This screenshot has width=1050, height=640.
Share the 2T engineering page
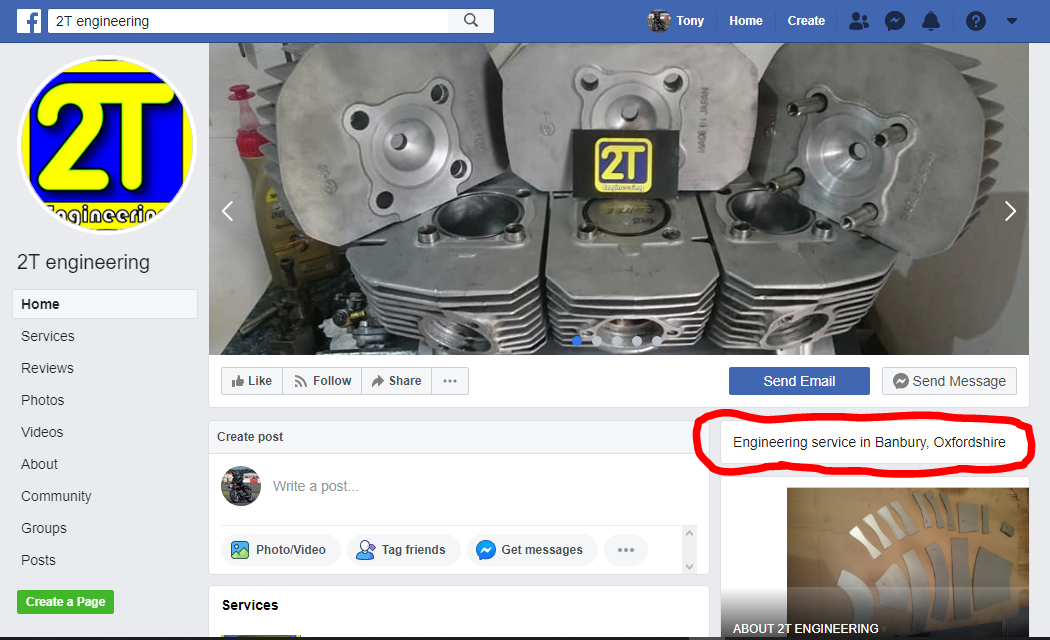[x=396, y=381]
